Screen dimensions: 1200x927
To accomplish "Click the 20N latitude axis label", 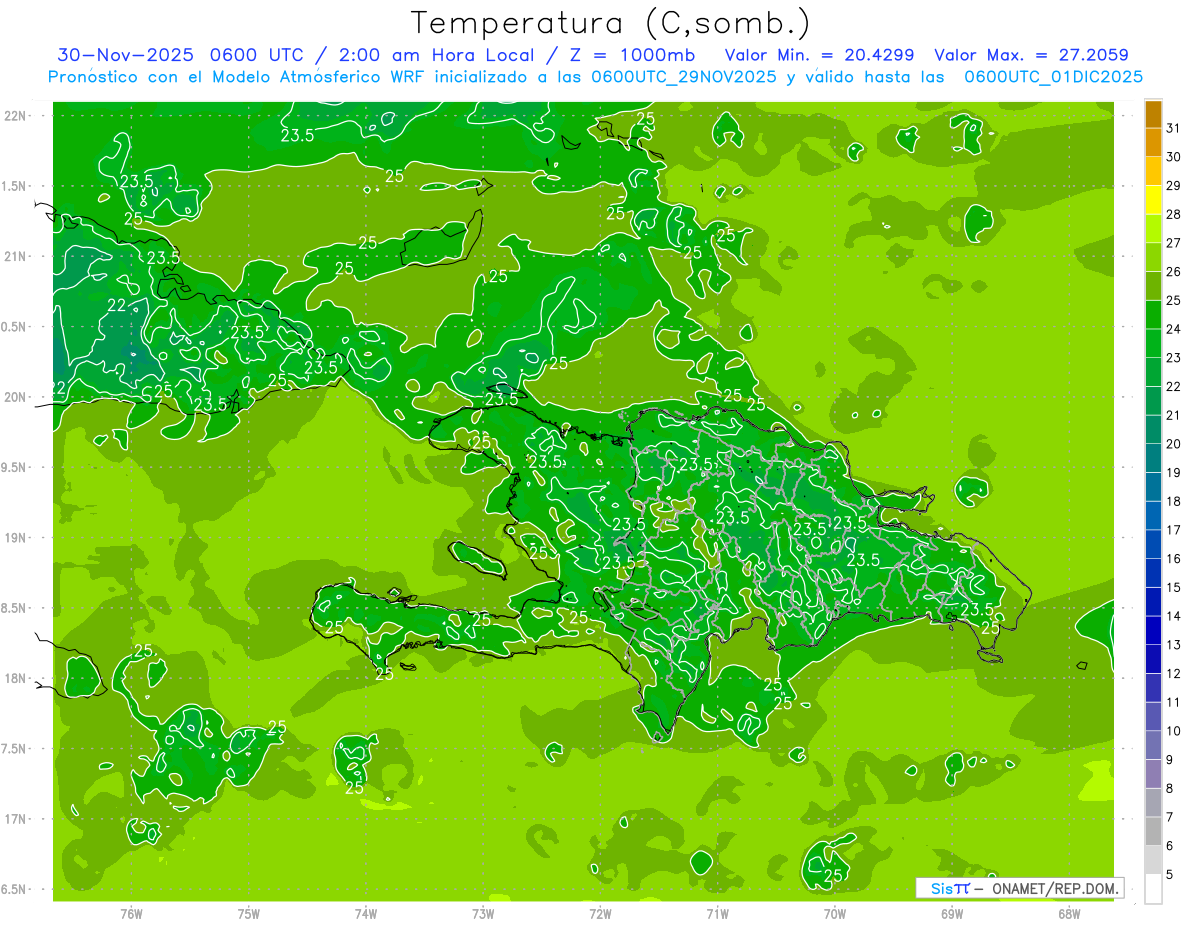I will point(15,398).
